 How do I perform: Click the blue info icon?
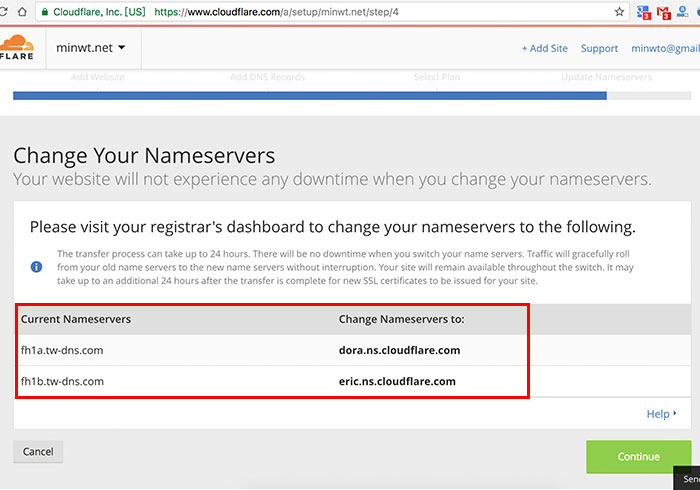(36, 267)
